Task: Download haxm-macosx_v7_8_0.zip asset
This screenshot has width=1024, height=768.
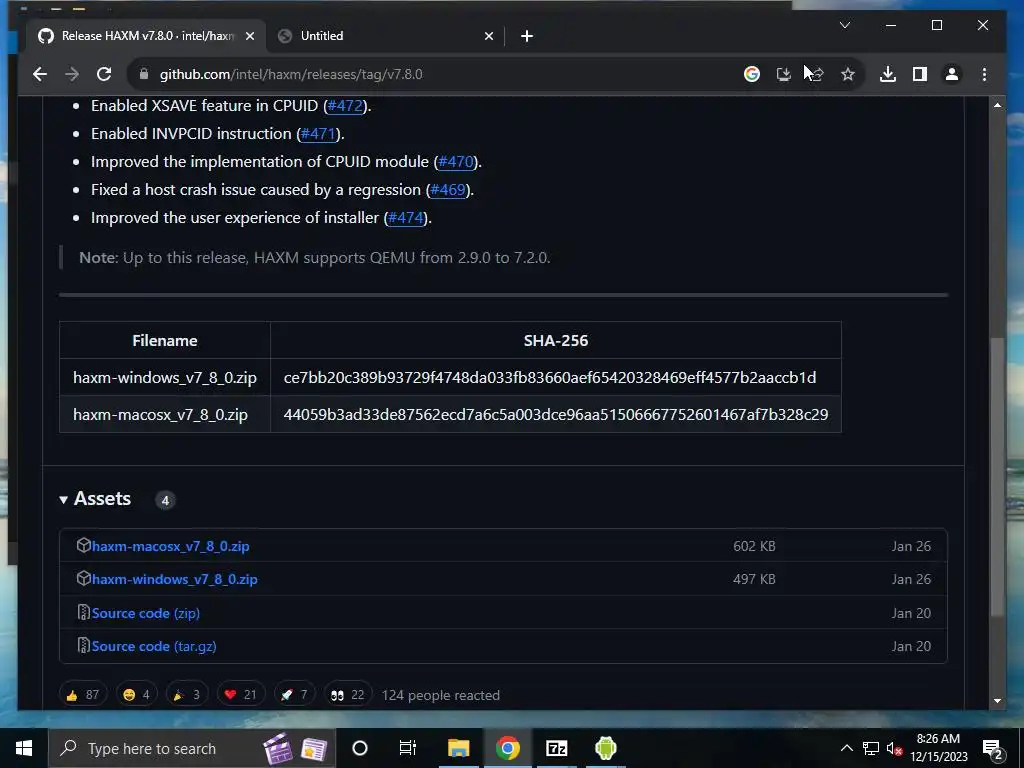Action: point(170,546)
